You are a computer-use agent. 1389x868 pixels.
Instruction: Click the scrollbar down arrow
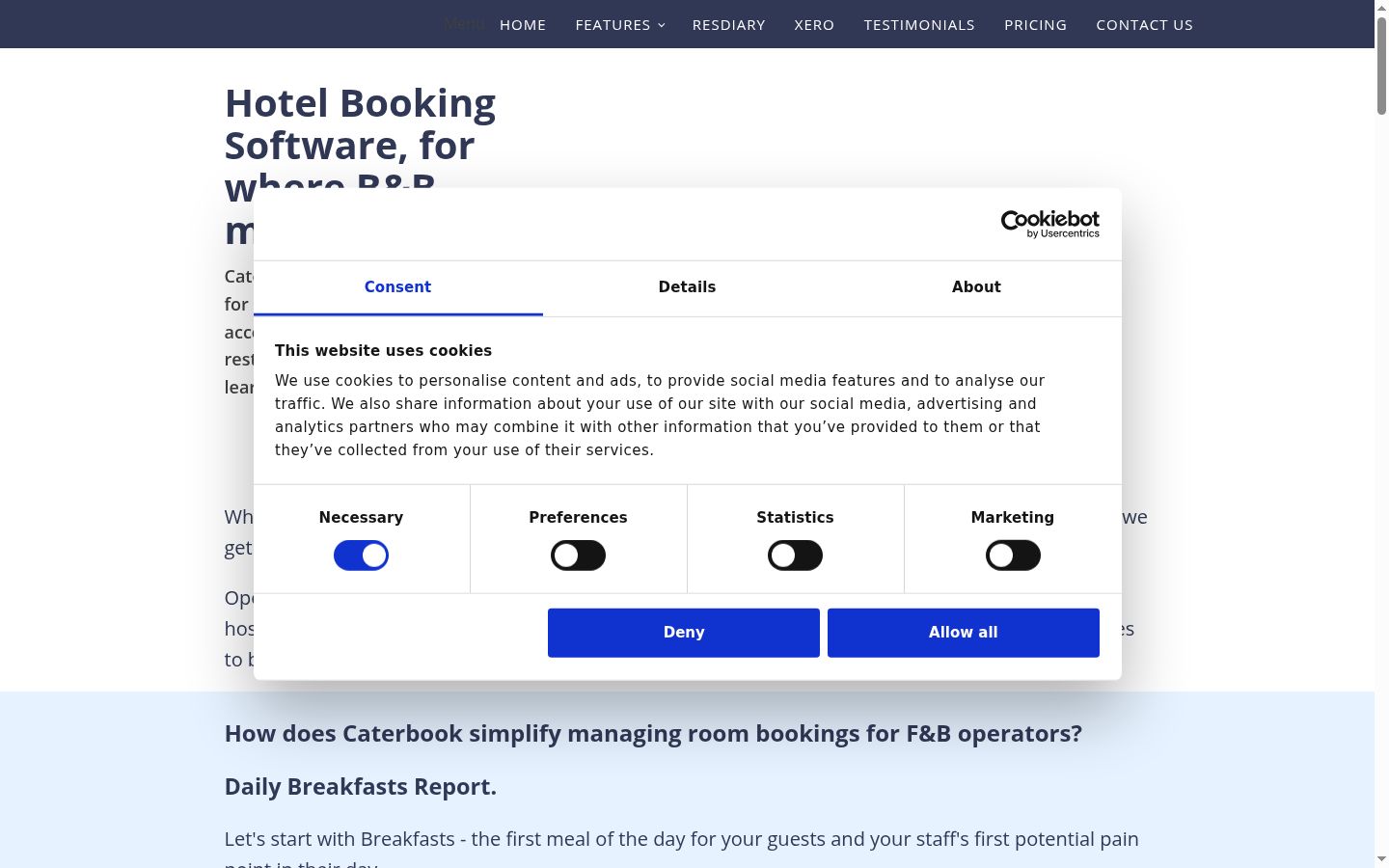[1381, 859]
